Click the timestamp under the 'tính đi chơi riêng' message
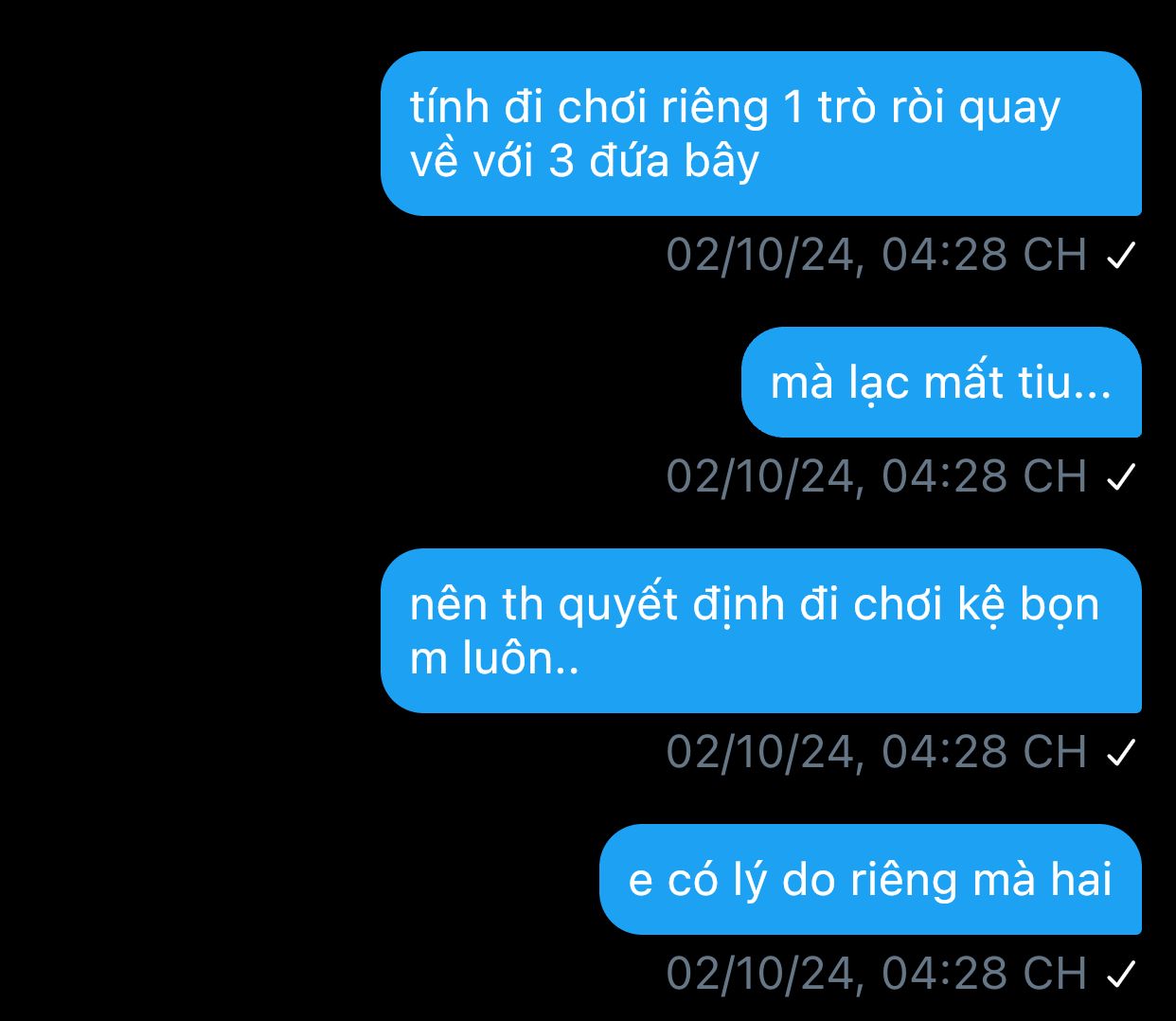1176x1021 pixels. click(x=877, y=255)
